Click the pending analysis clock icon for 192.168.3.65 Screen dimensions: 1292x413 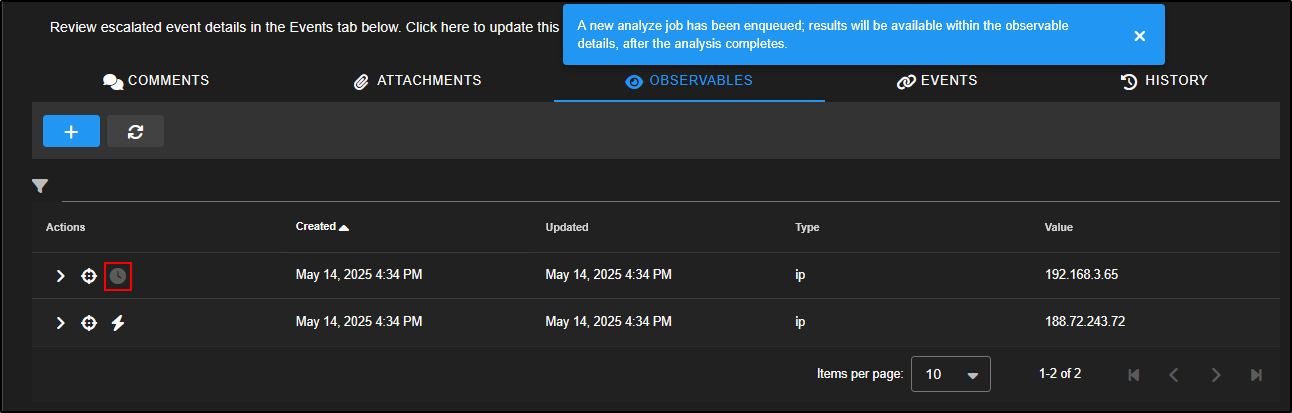click(x=118, y=276)
